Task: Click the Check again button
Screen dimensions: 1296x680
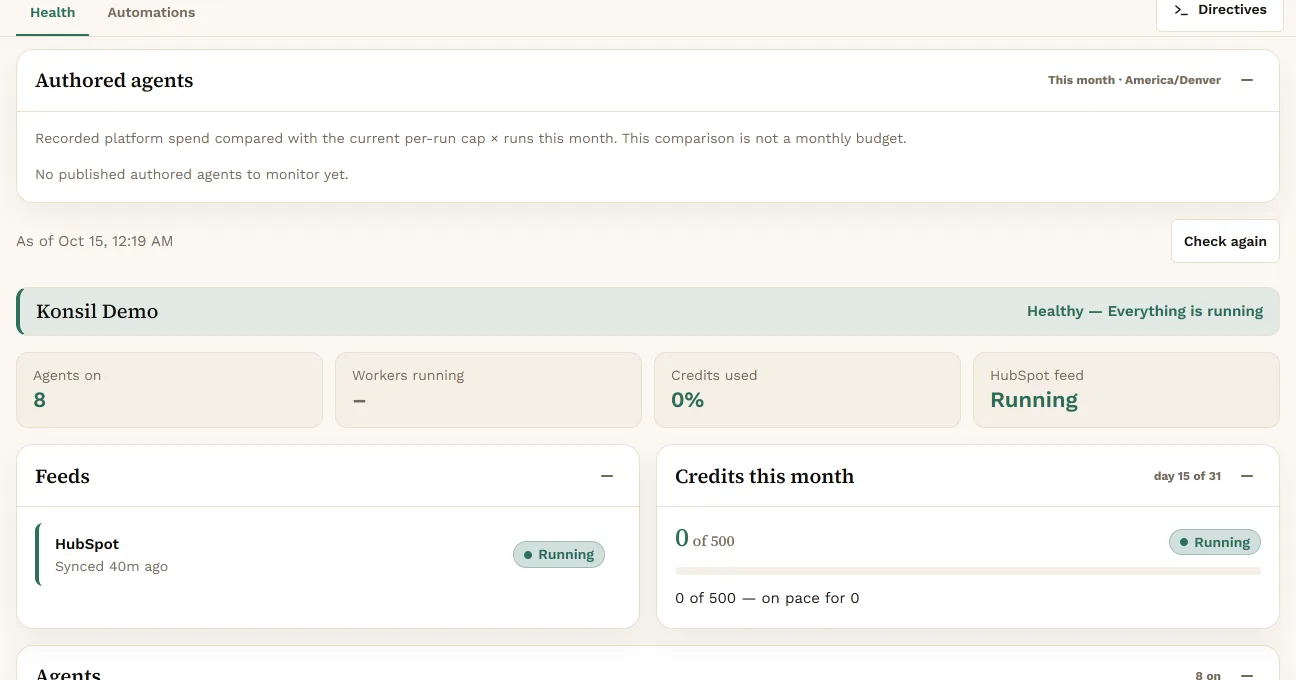Action: click(x=1225, y=241)
